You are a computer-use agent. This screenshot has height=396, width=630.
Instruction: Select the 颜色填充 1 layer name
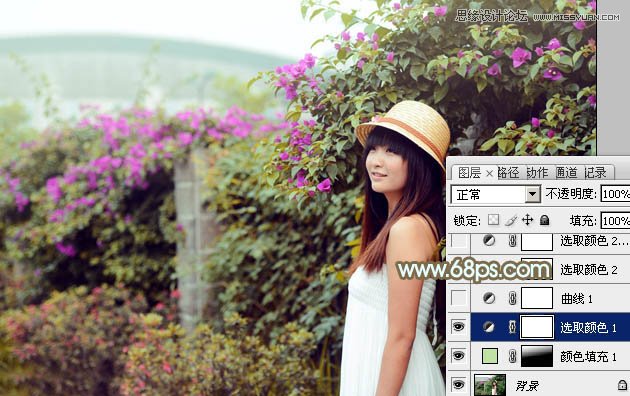coord(589,356)
